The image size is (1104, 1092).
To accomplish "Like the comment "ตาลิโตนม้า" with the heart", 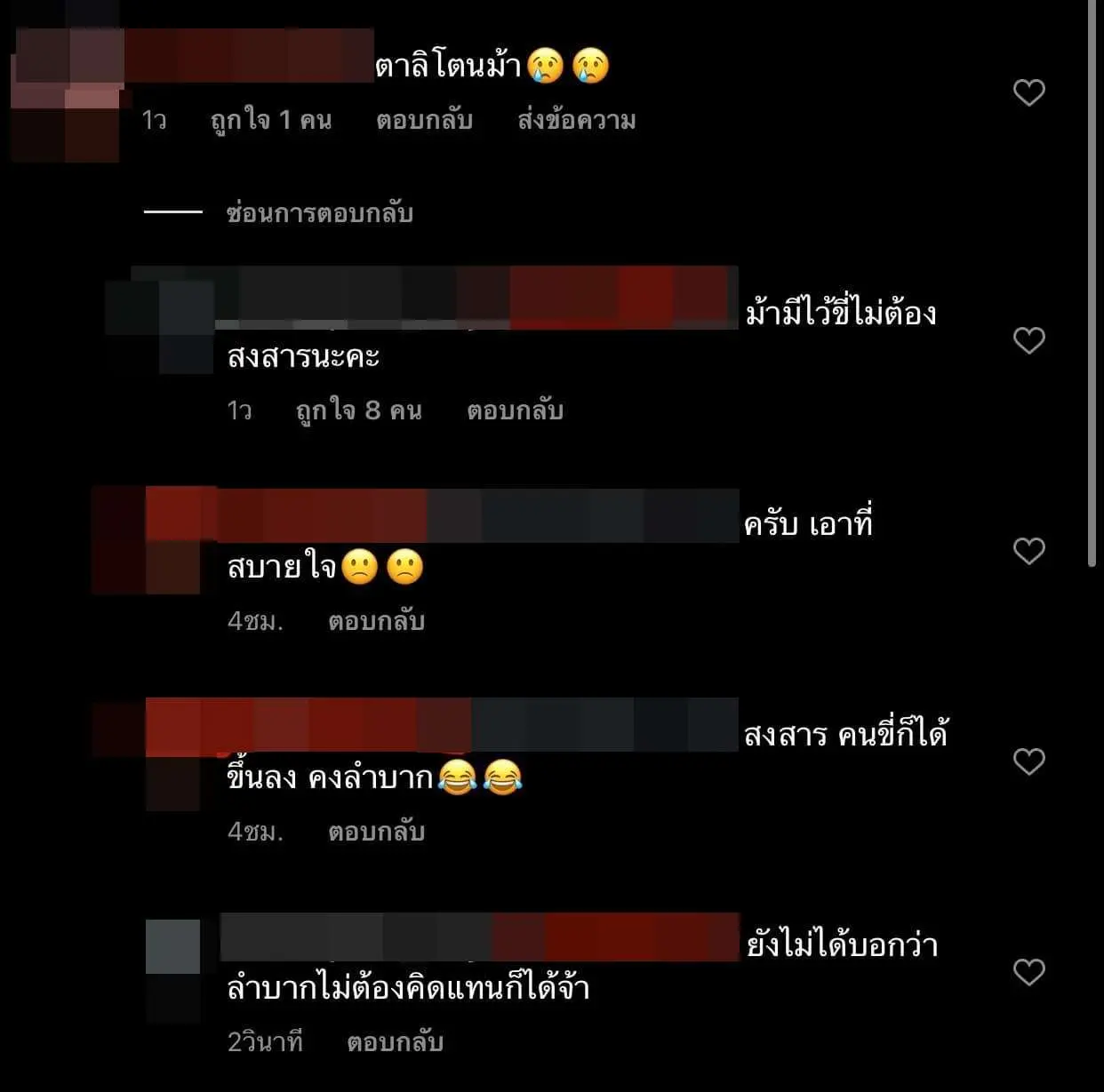I will click(x=1028, y=92).
